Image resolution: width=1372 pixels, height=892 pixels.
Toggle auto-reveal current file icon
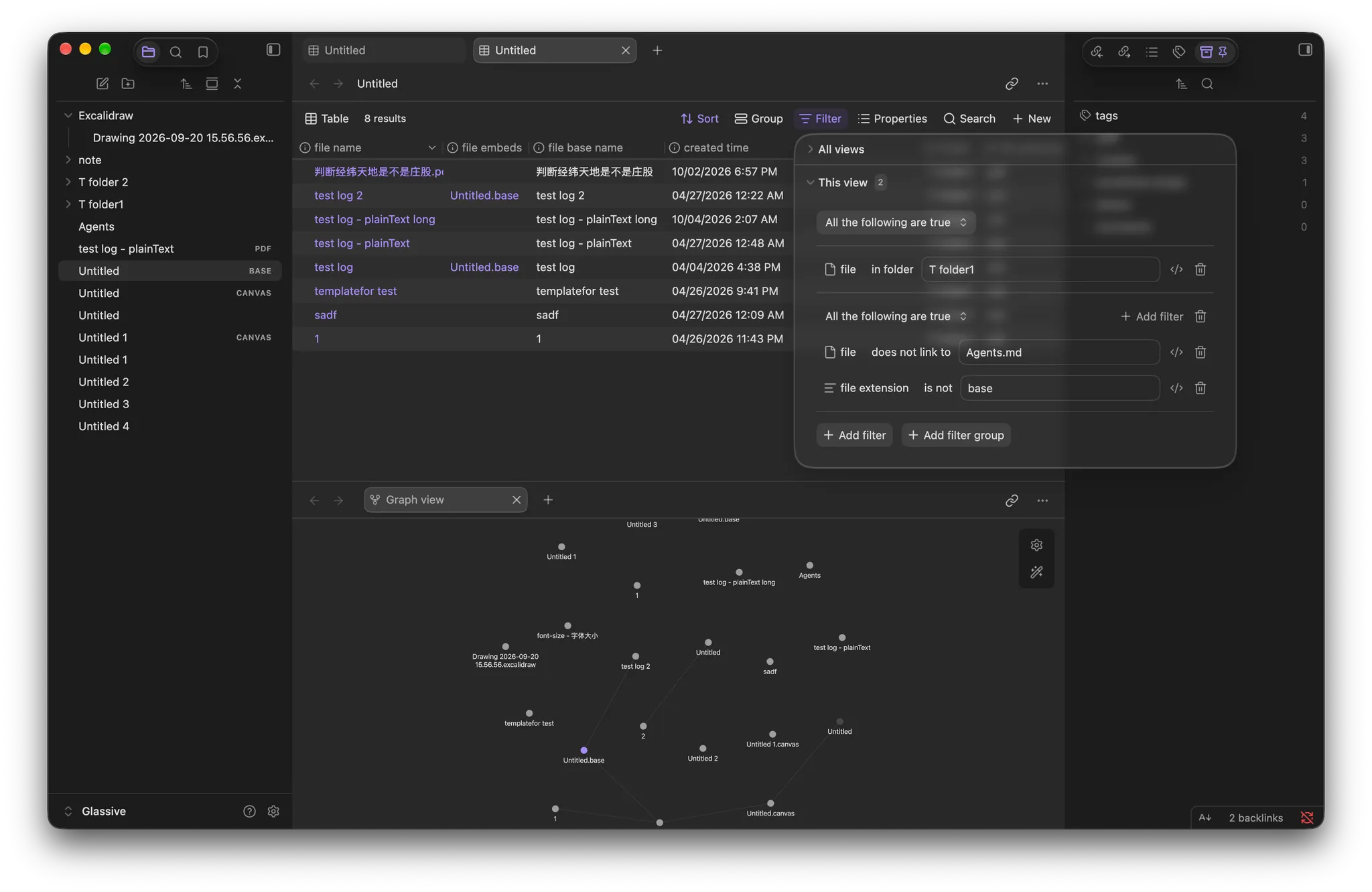(212, 84)
